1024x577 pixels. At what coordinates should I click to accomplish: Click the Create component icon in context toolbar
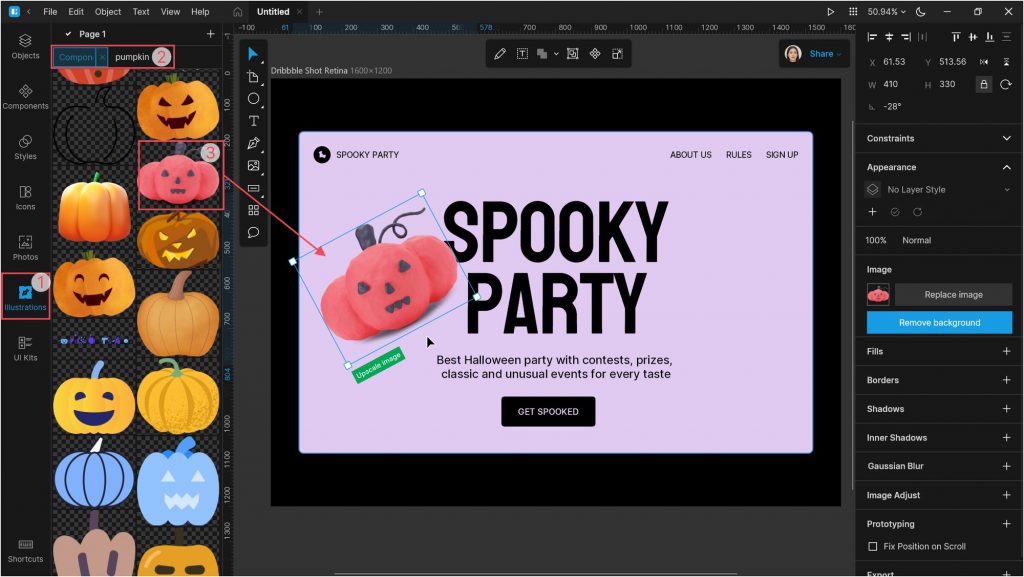595,54
